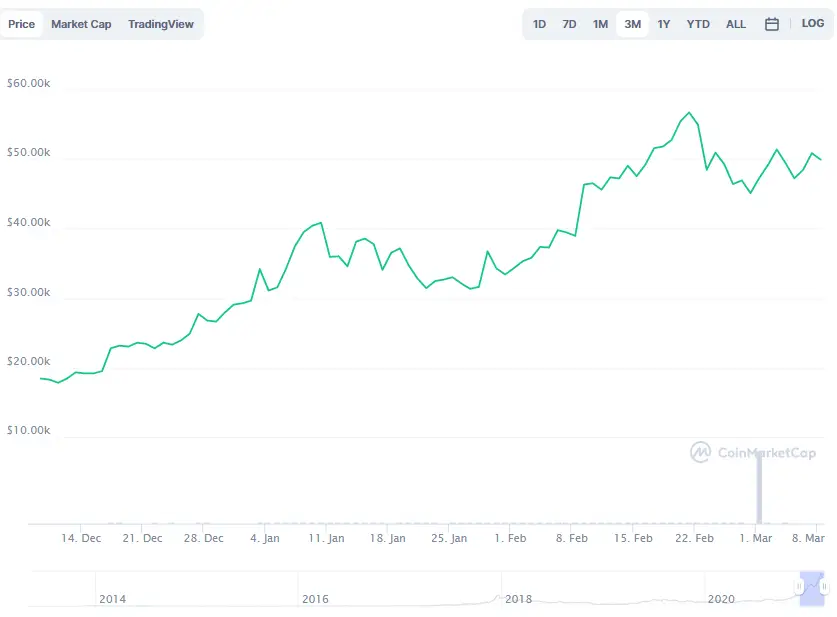Click the $40.00k axis label
Screen dimensions: 837x617
tap(28, 222)
